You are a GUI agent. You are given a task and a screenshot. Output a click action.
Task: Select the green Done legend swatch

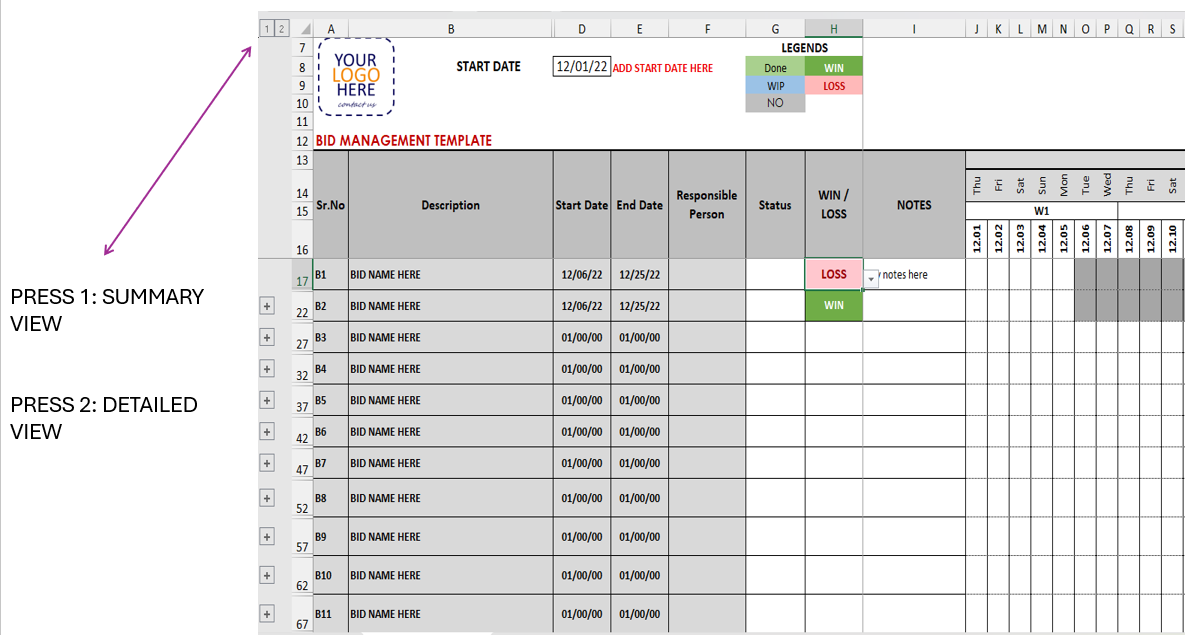point(774,67)
